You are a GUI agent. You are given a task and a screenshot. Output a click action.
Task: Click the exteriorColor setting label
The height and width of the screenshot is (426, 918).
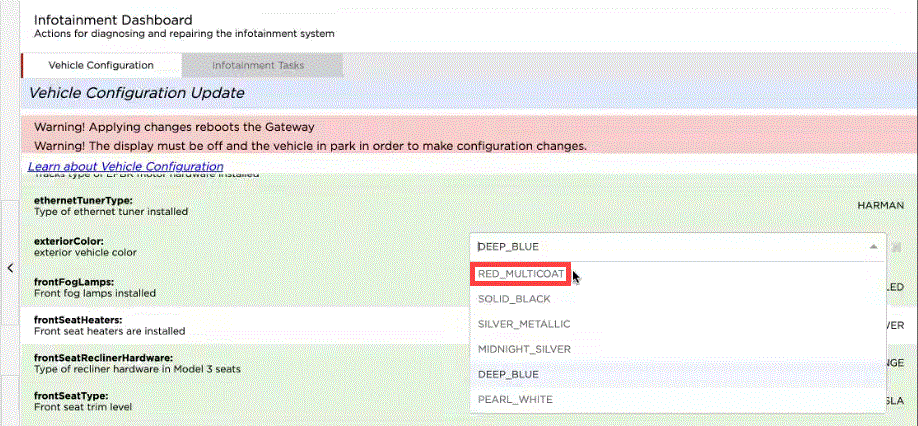coord(68,241)
